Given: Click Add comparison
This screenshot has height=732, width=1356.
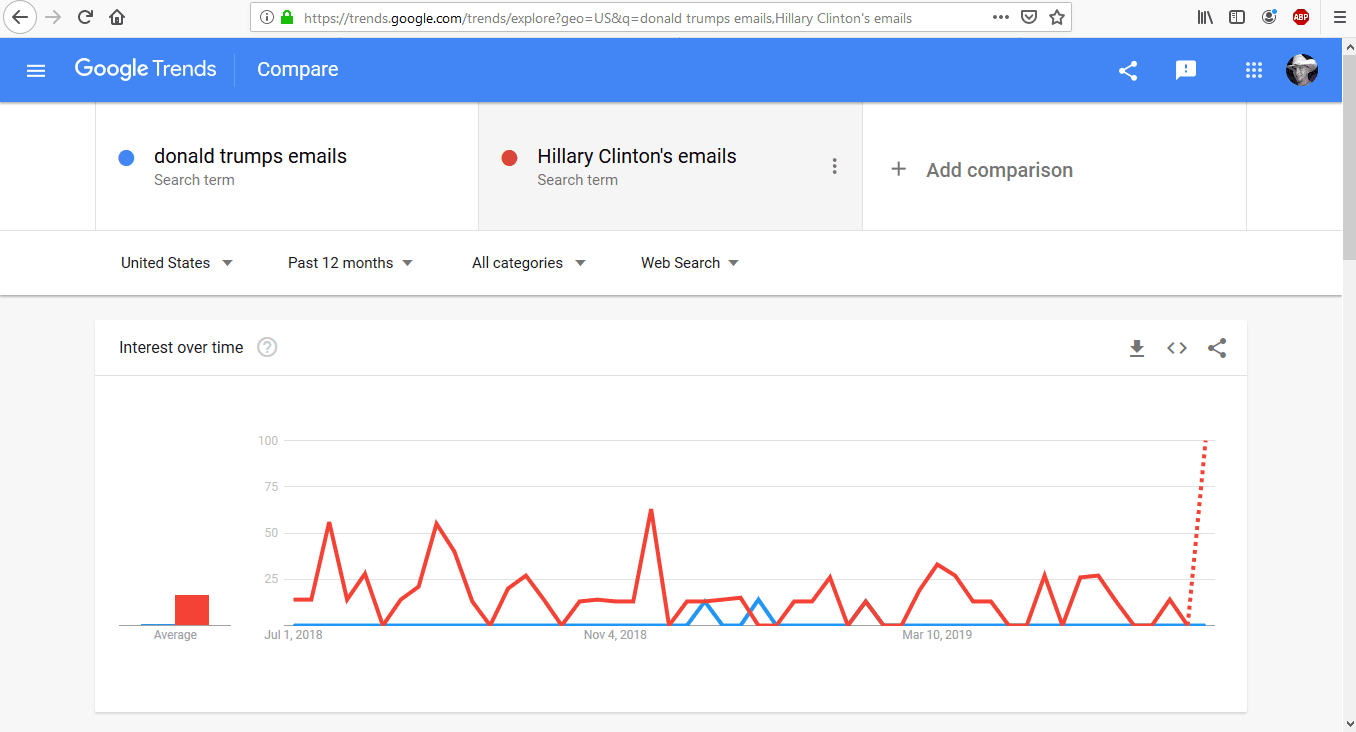Looking at the screenshot, I should (x=982, y=170).
